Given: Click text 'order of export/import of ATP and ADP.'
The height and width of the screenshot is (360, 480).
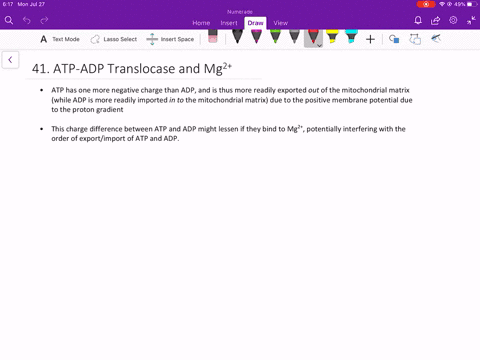Looking at the screenshot, I should (x=115, y=139).
